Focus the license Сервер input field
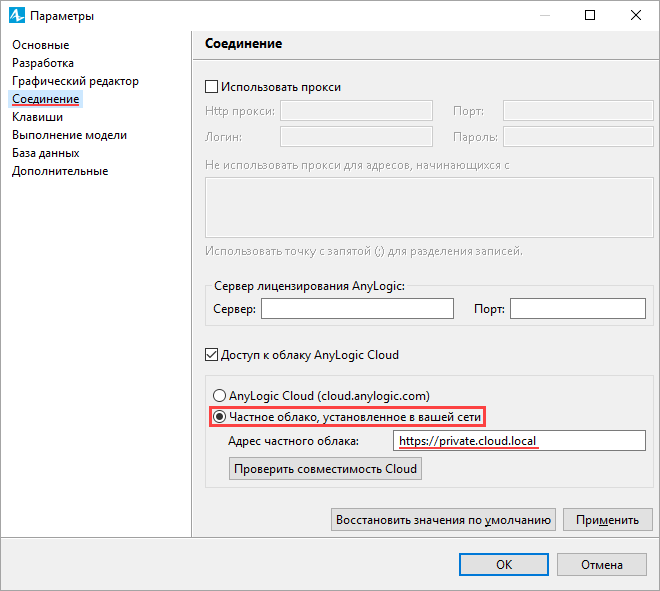660x591 pixels. click(357, 309)
